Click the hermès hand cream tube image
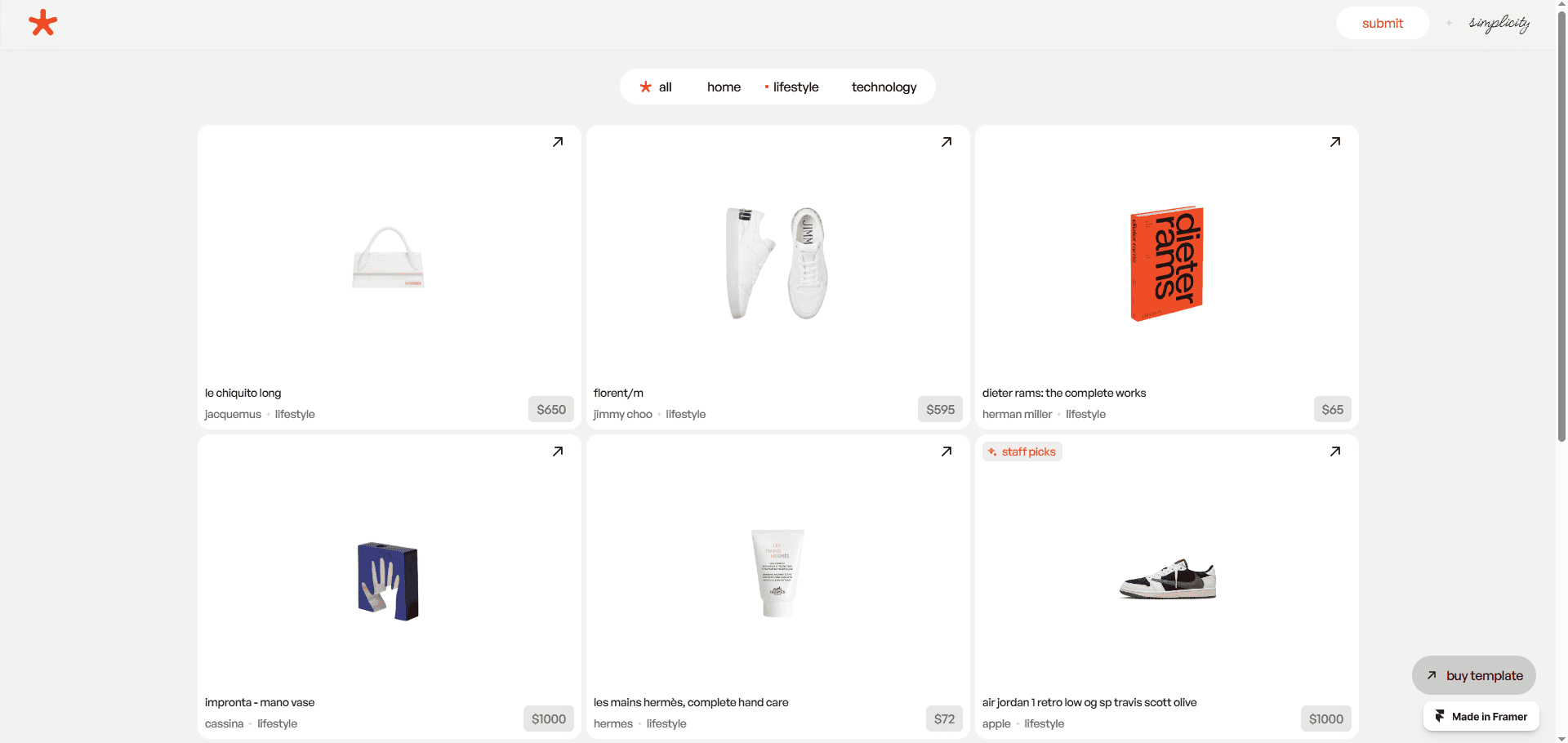This screenshot has width=1568, height=743. (x=777, y=572)
